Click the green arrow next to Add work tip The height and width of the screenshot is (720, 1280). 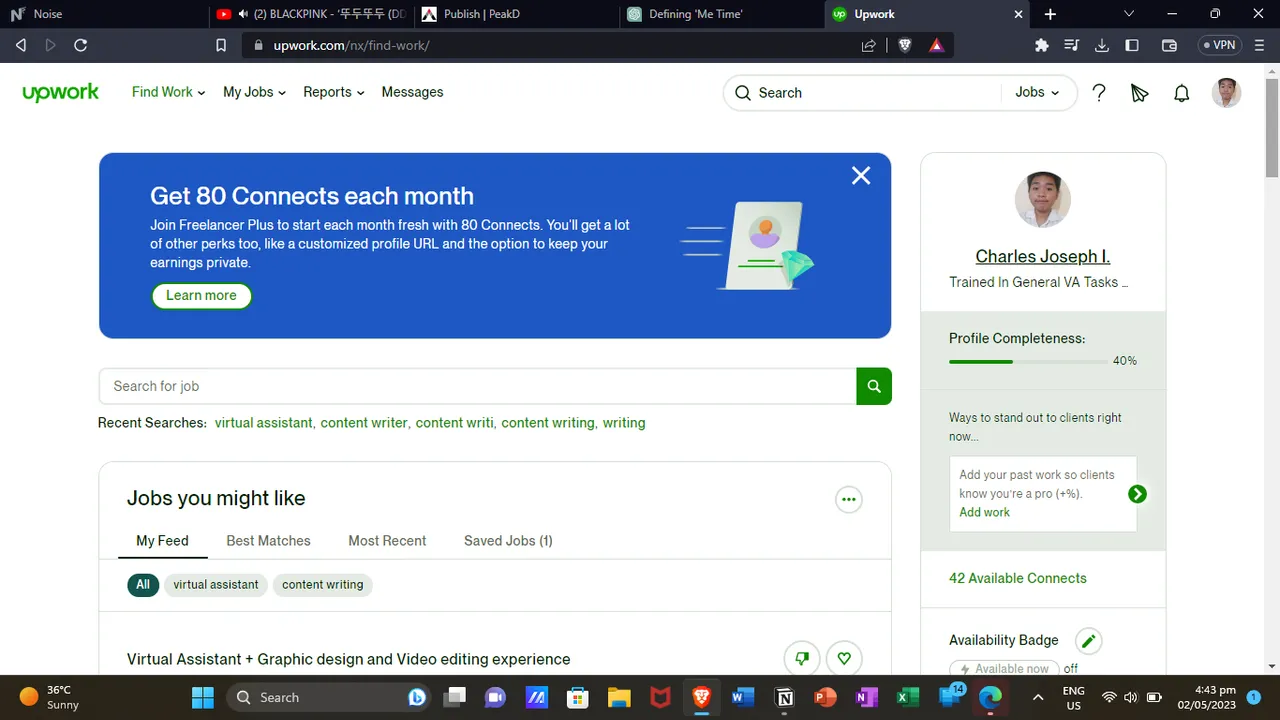(1137, 494)
